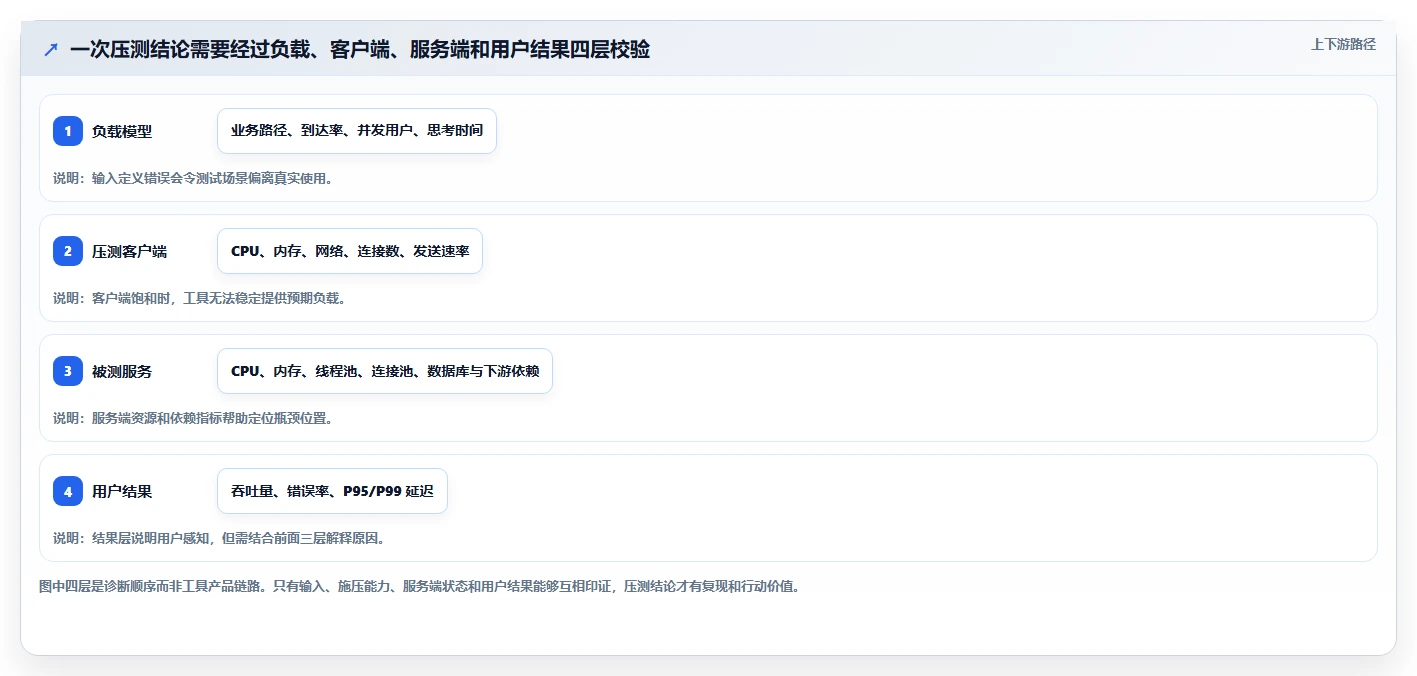Click the title 一次压测结论需要经过负载 heading

360,49
